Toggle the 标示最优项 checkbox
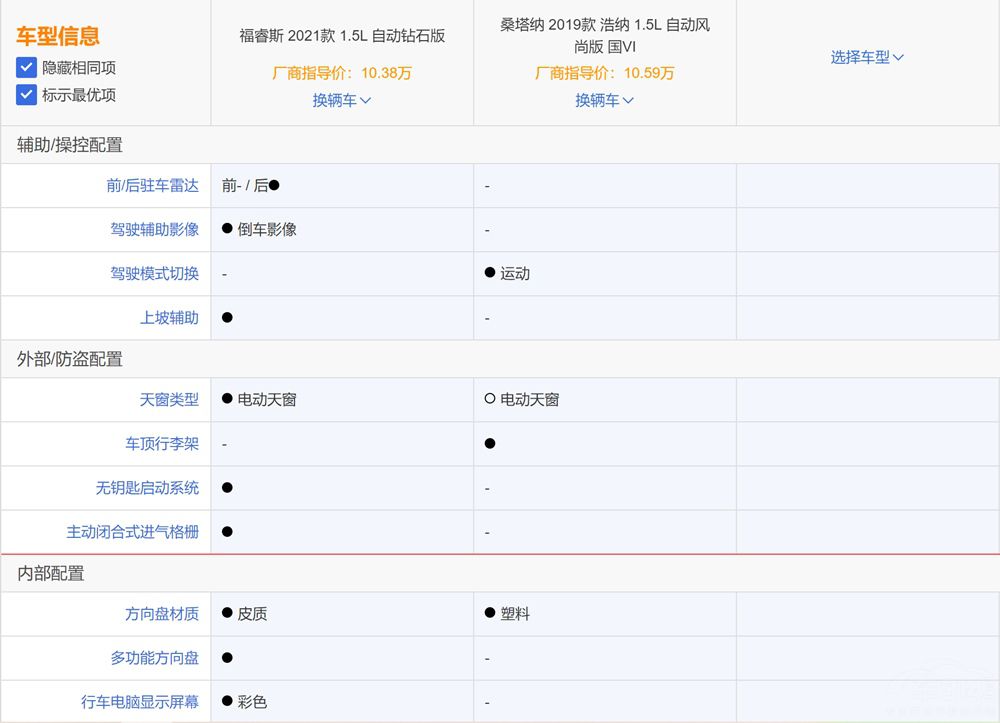 (26, 95)
